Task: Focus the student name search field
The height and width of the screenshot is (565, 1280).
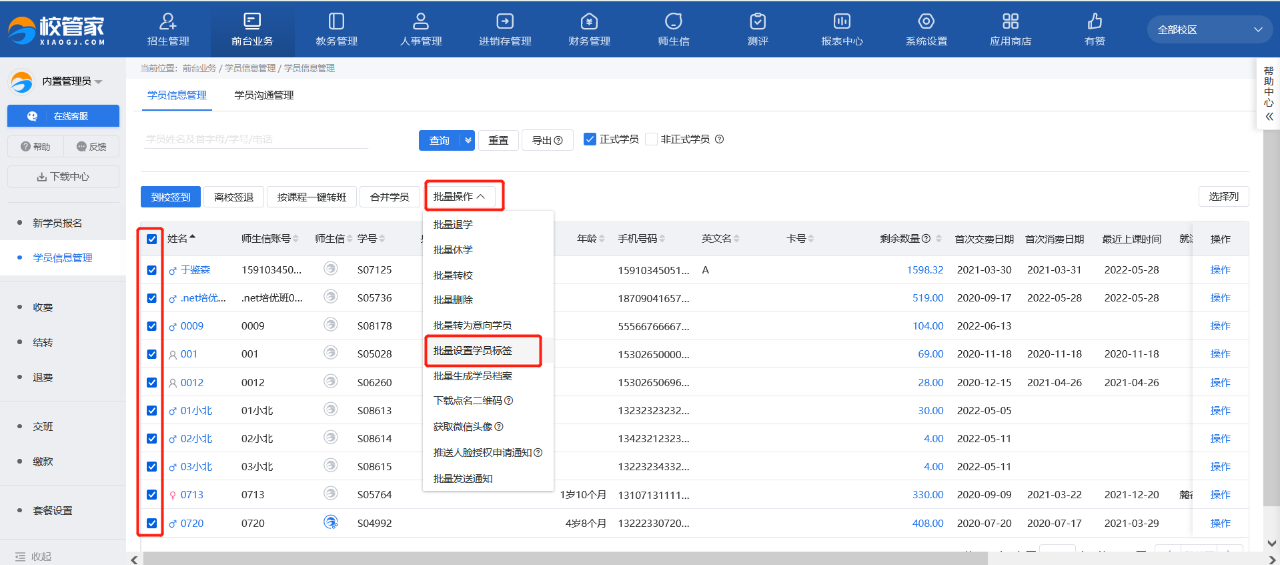Action: click(x=255, y=139)
